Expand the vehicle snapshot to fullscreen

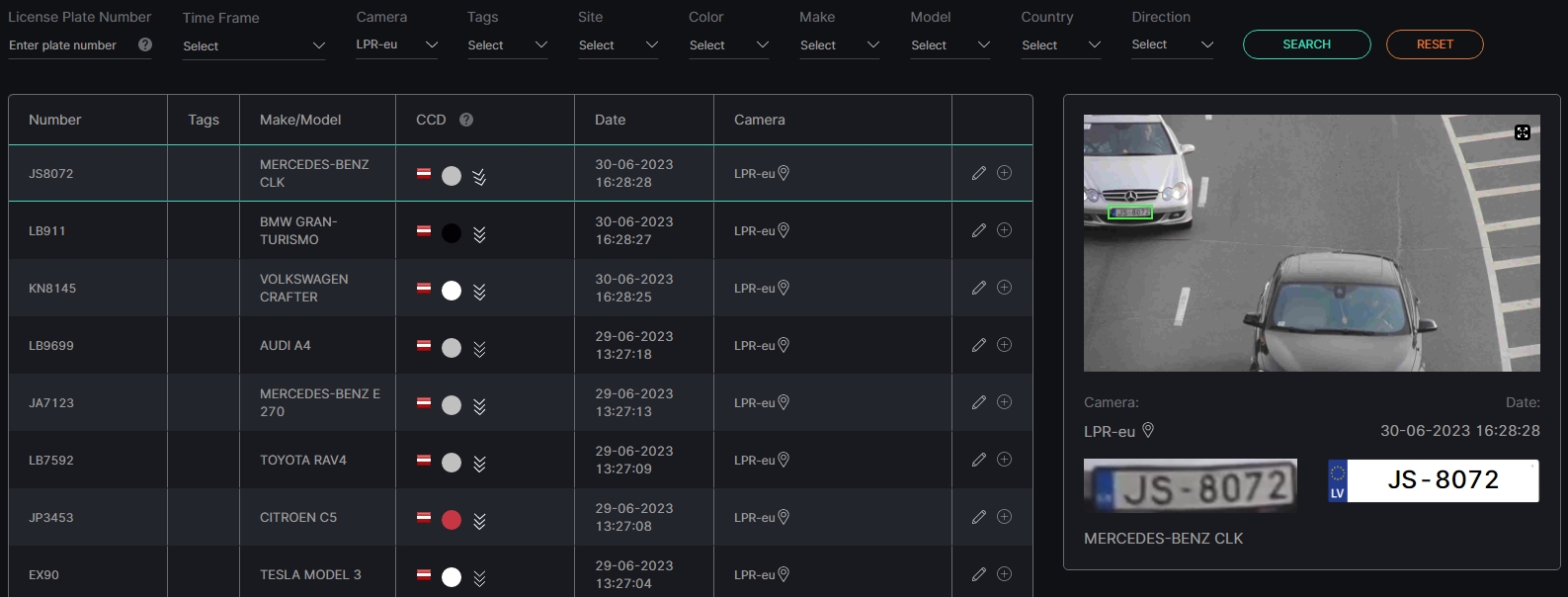[x=1523, y=132]
